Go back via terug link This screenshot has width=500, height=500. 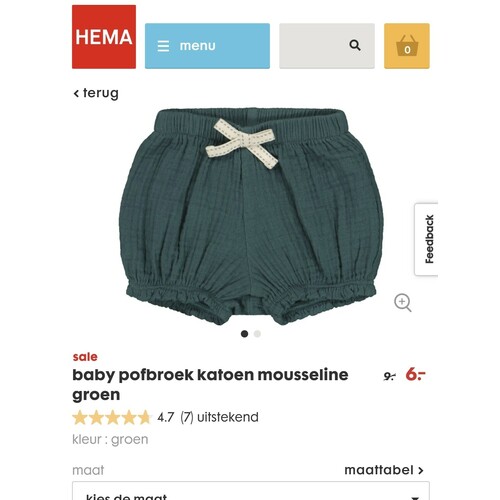click(x=96, y=93)
